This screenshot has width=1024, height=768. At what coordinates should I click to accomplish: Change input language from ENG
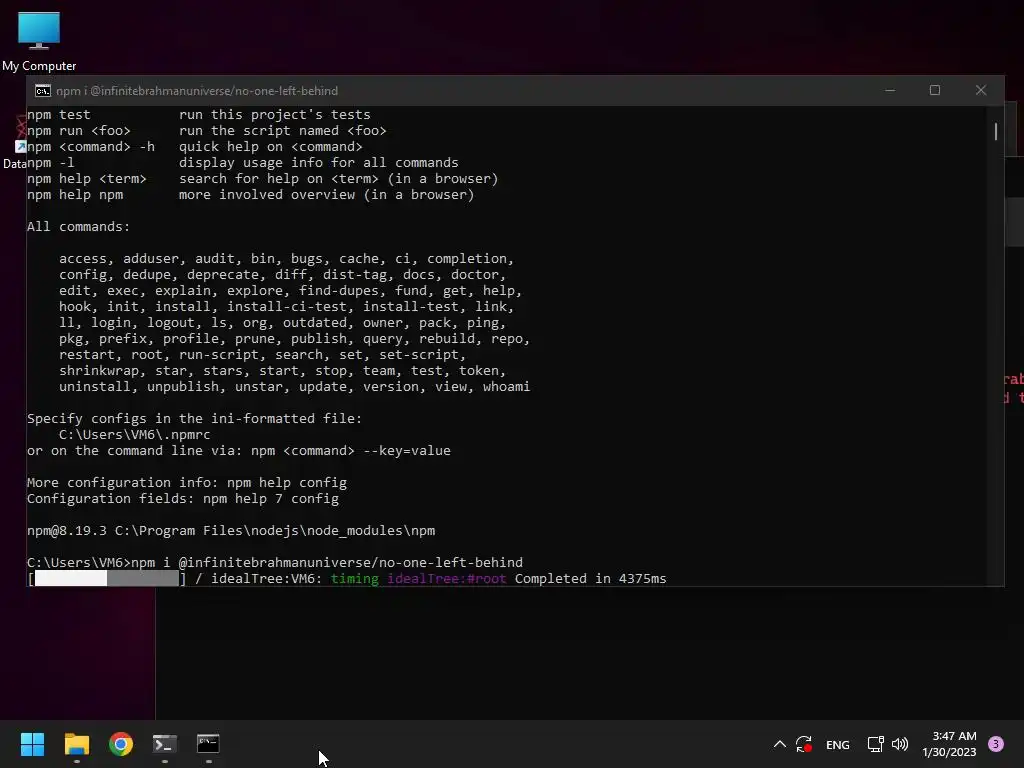[x=838, y=744]
